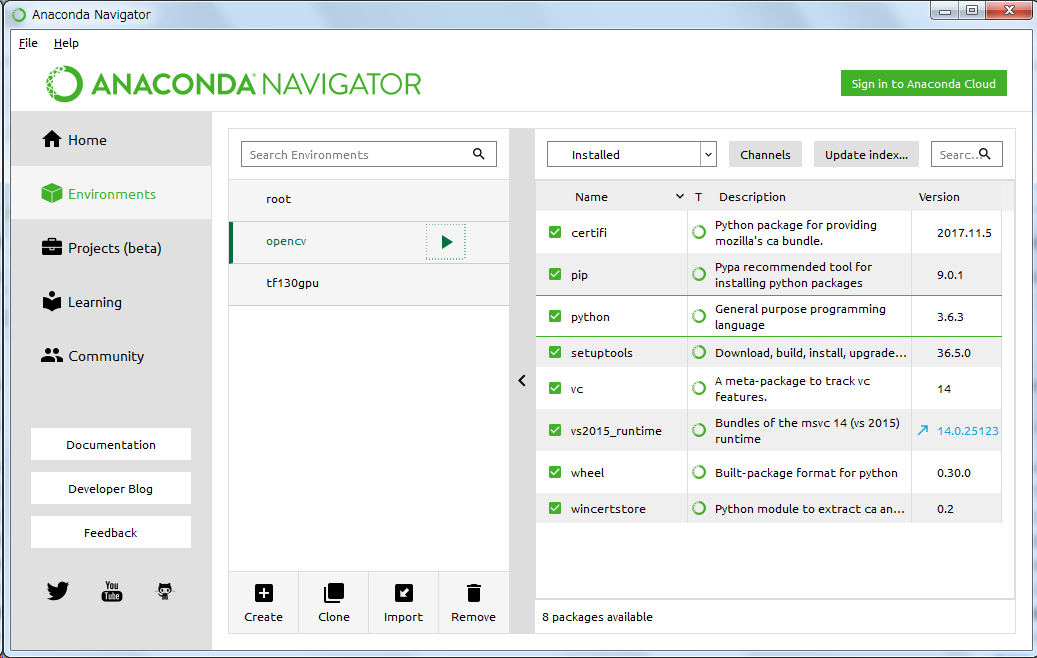Open the File menu
The width and height of the screenshot is (1037, 658).
[28, 43]
